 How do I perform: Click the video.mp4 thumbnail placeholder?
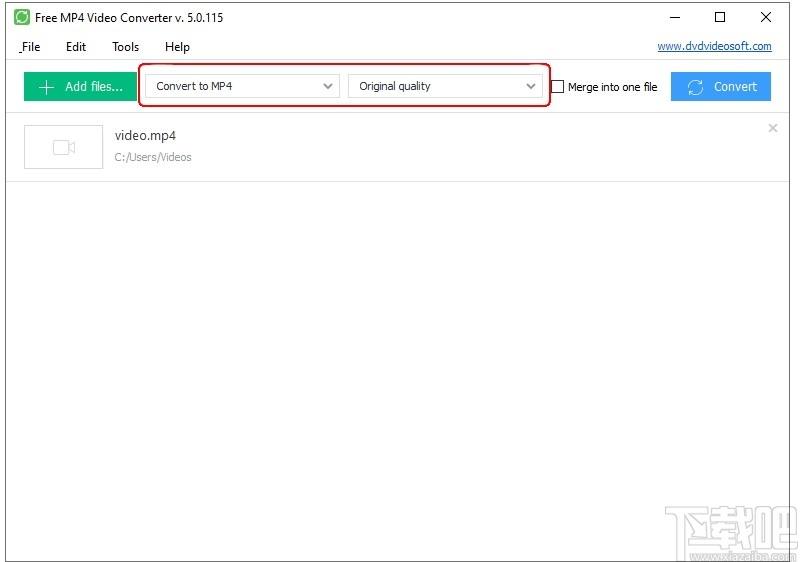64,147
